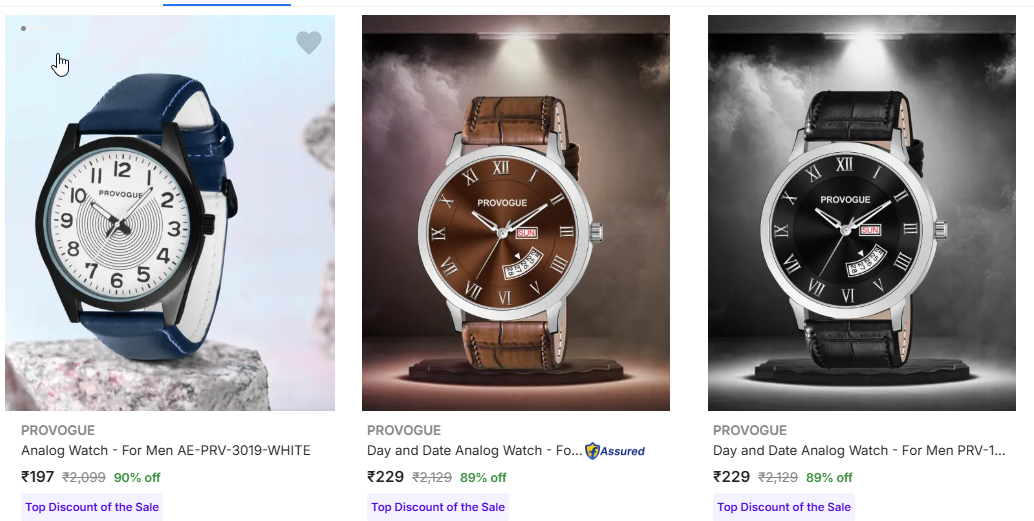Click Top Discount of the Sale under brown watch
This screenshot has width=1034, height=521.
coord(438,507)
